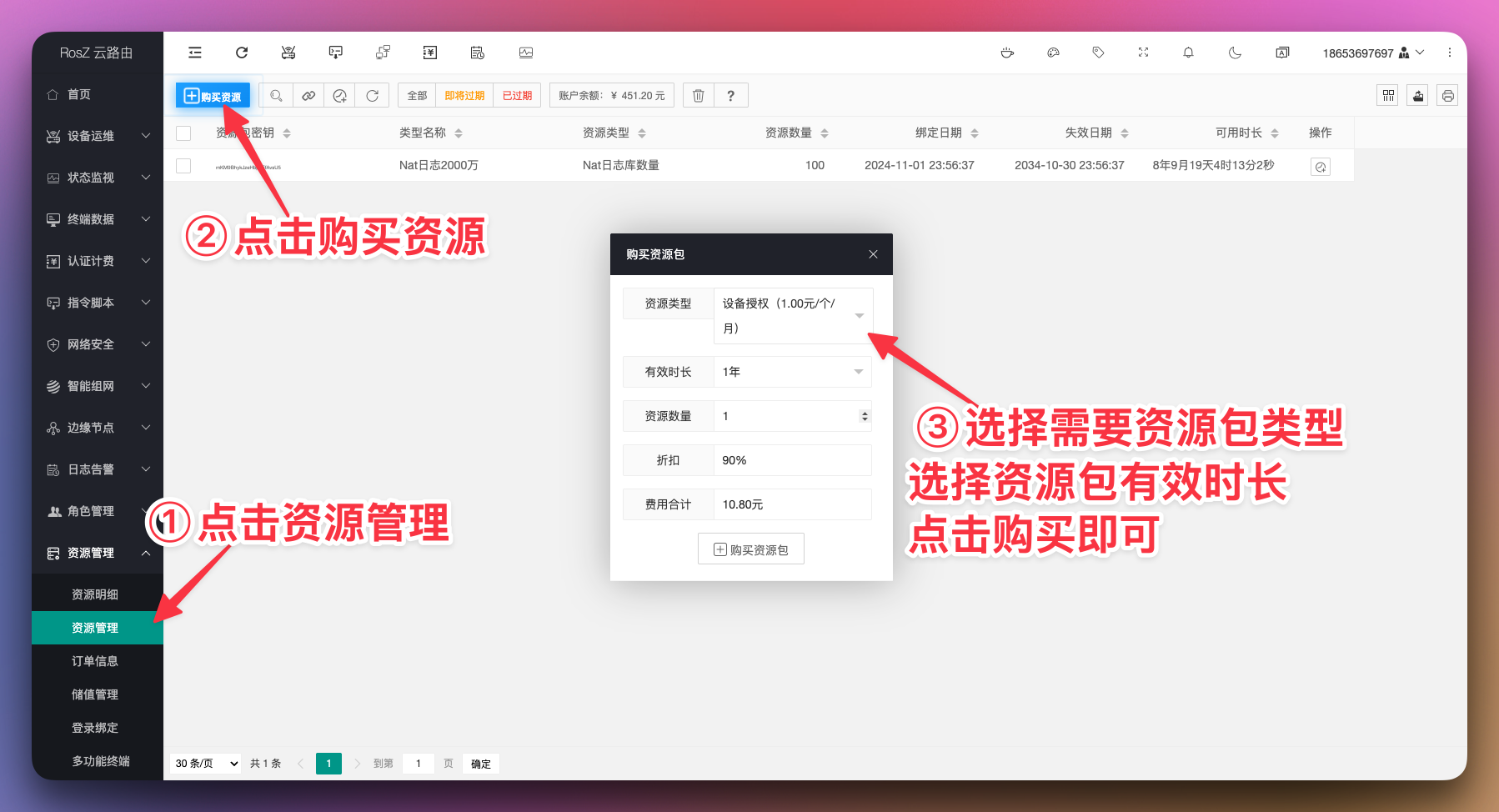Check the Nat日志2000万 row checkbox

pos(183,166)
